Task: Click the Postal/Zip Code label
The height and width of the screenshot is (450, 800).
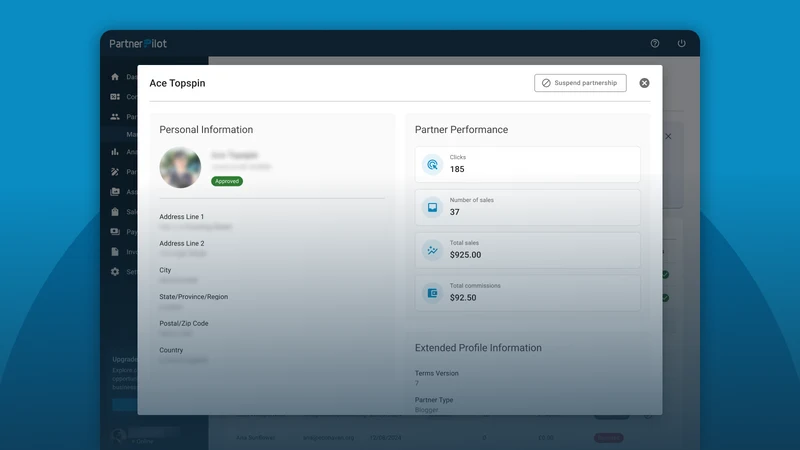Action: tap(184, 323)
